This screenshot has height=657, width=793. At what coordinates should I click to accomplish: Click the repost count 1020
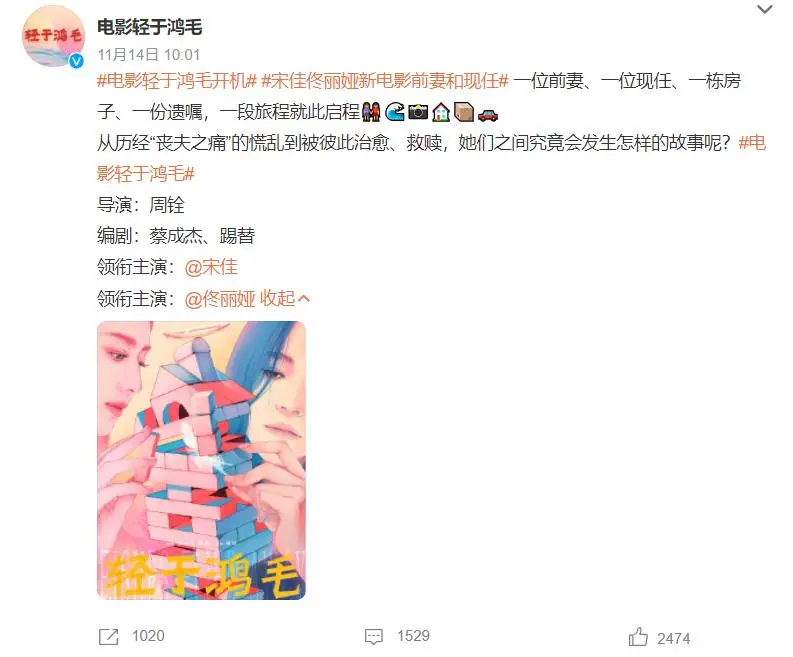[x=148, y=636]
